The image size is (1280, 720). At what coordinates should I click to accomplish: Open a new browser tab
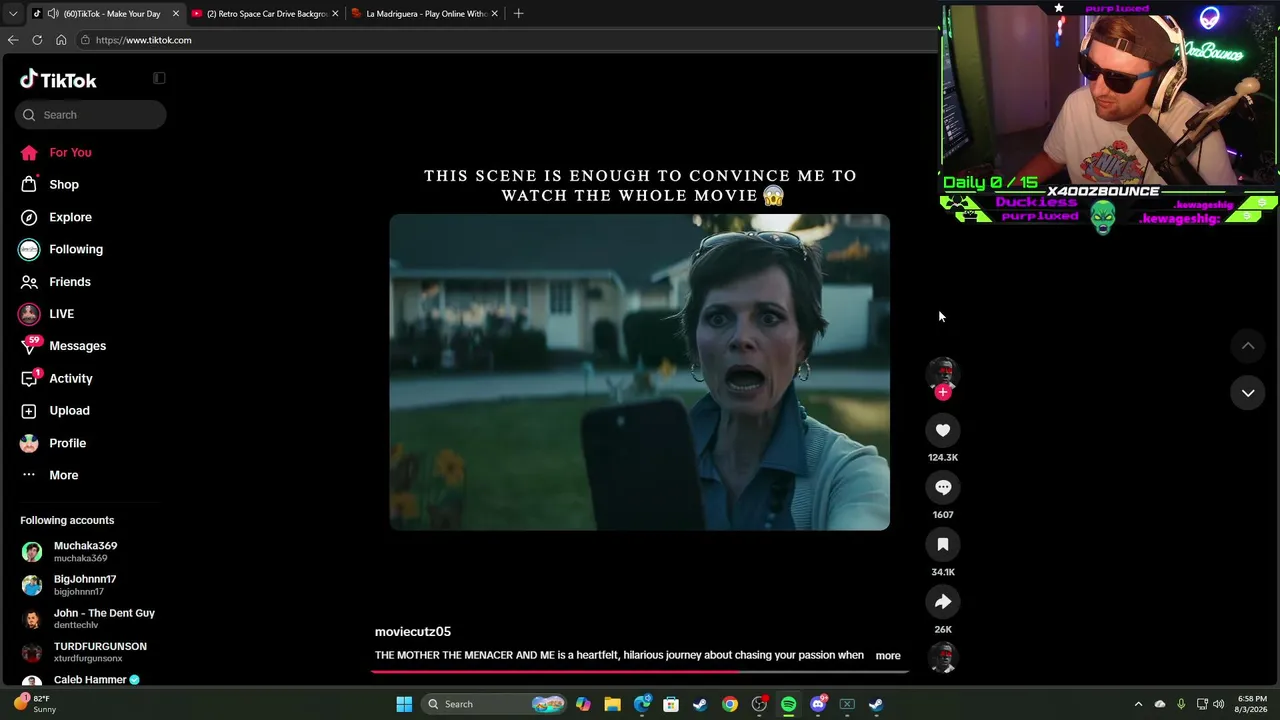point(518,14)
